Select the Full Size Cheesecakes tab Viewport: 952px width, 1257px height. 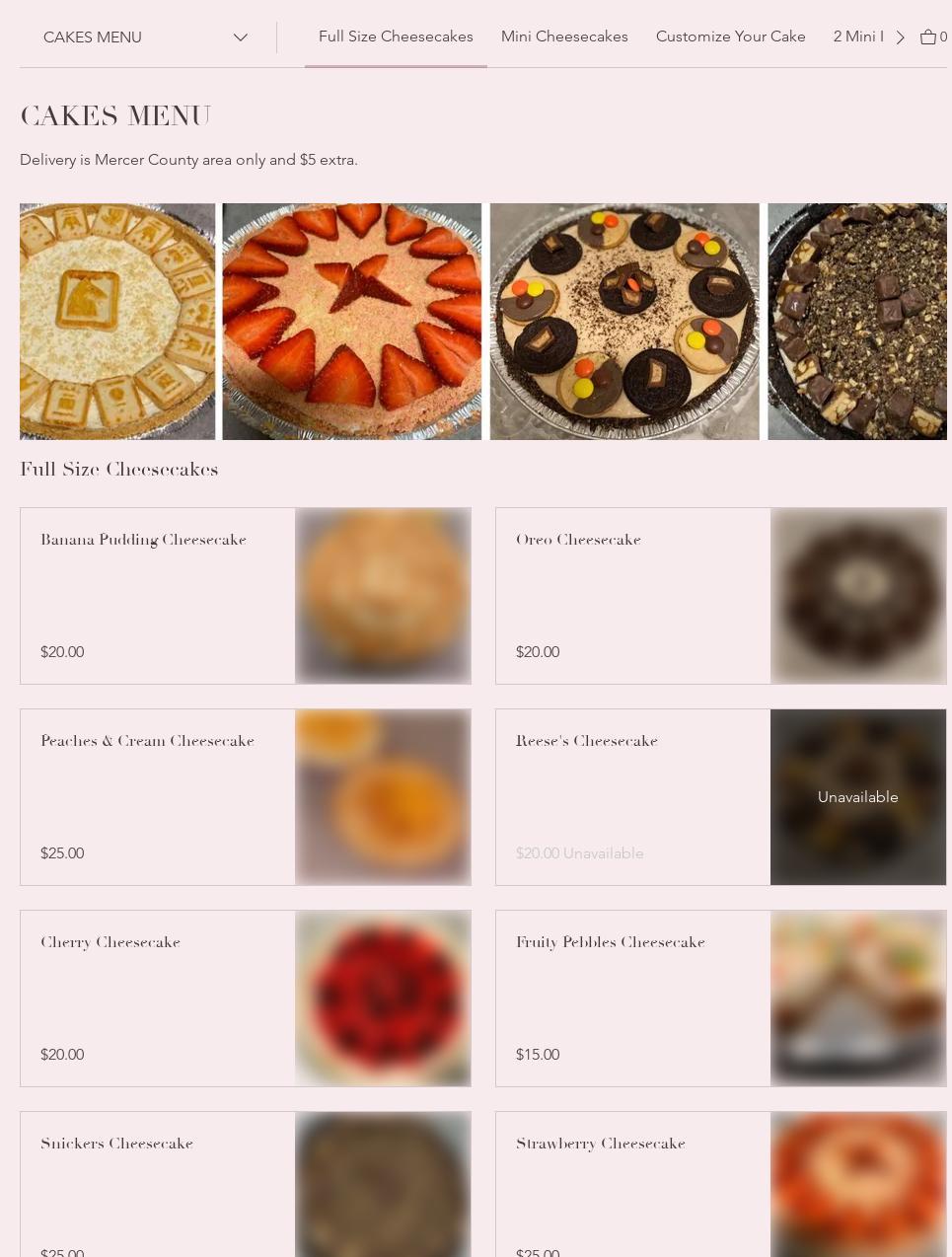[396, 37]
